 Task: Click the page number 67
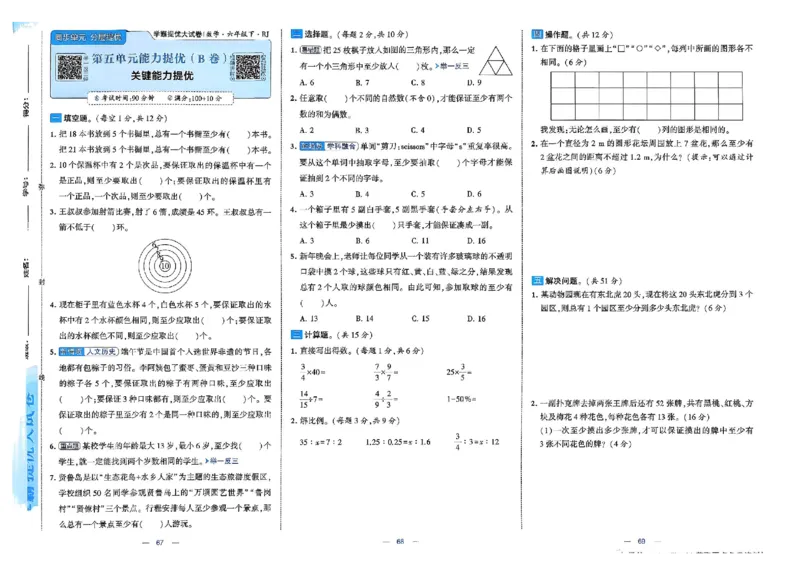click(160, 543)
